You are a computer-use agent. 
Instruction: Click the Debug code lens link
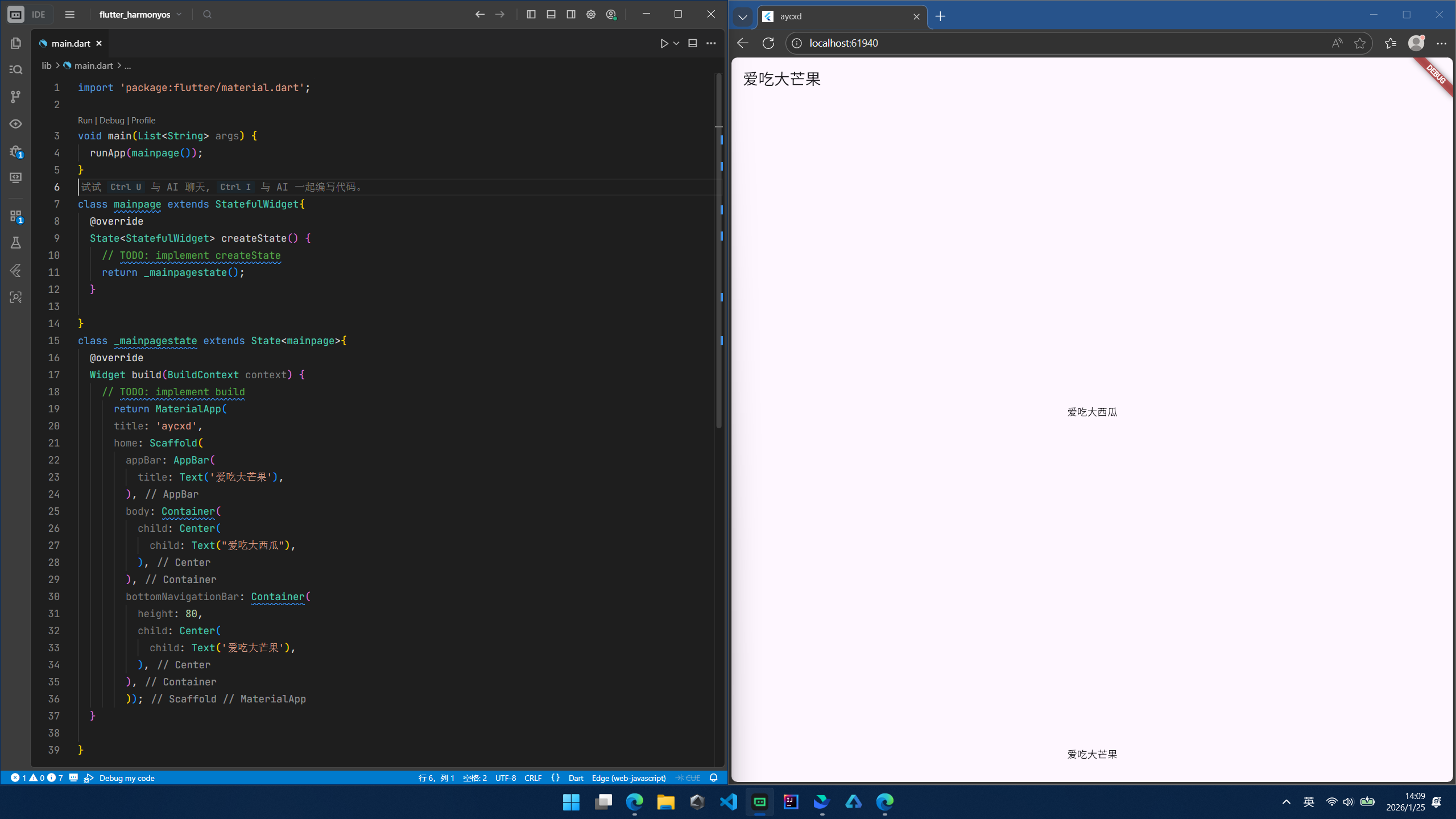coord(111,120)
